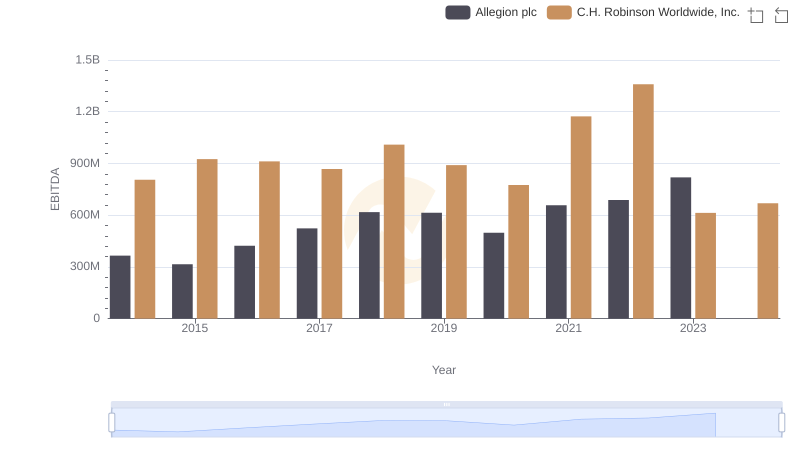Image resolution: width=800 pixels, height=461 pixels.
Task: Click the lone C.H. Robinson bar for 2024
Action: (767, 261)
